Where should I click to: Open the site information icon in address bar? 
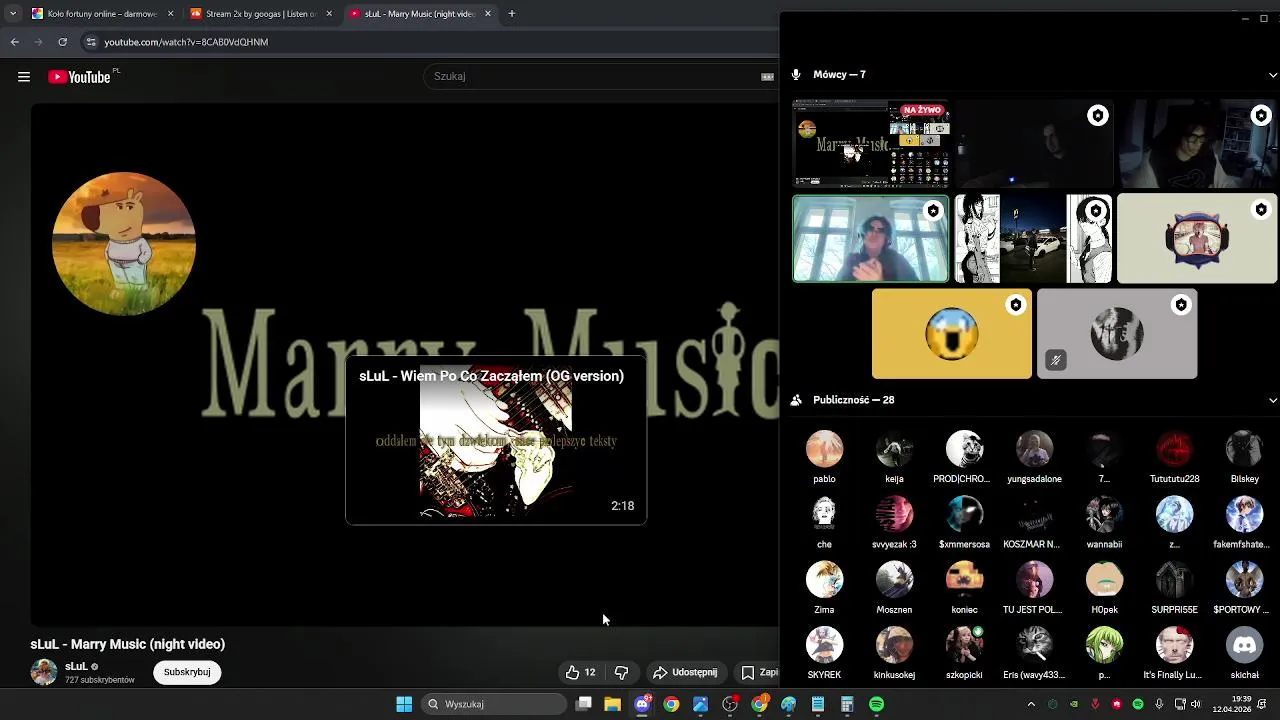91,42
